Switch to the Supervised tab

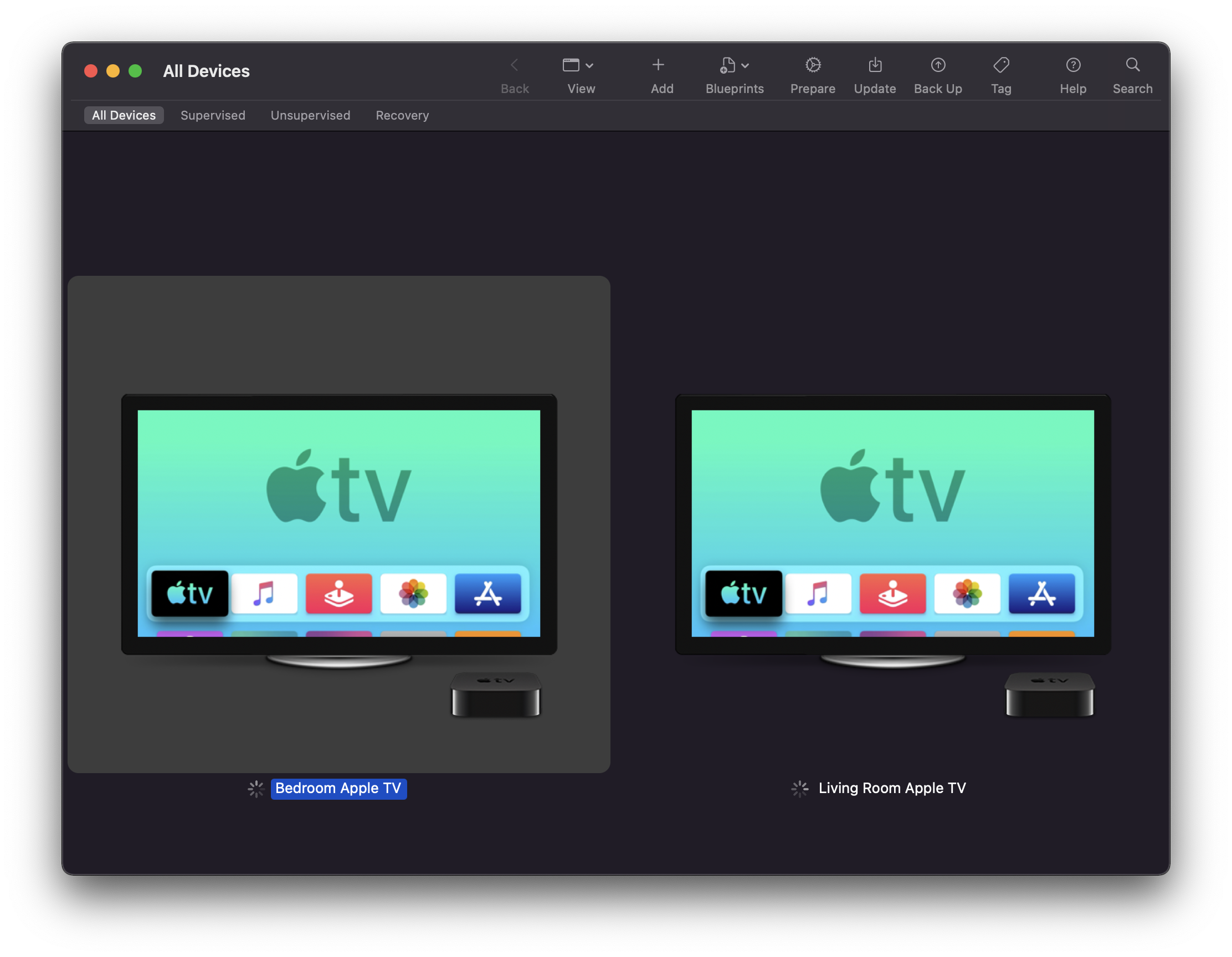(x=213, y=115)
